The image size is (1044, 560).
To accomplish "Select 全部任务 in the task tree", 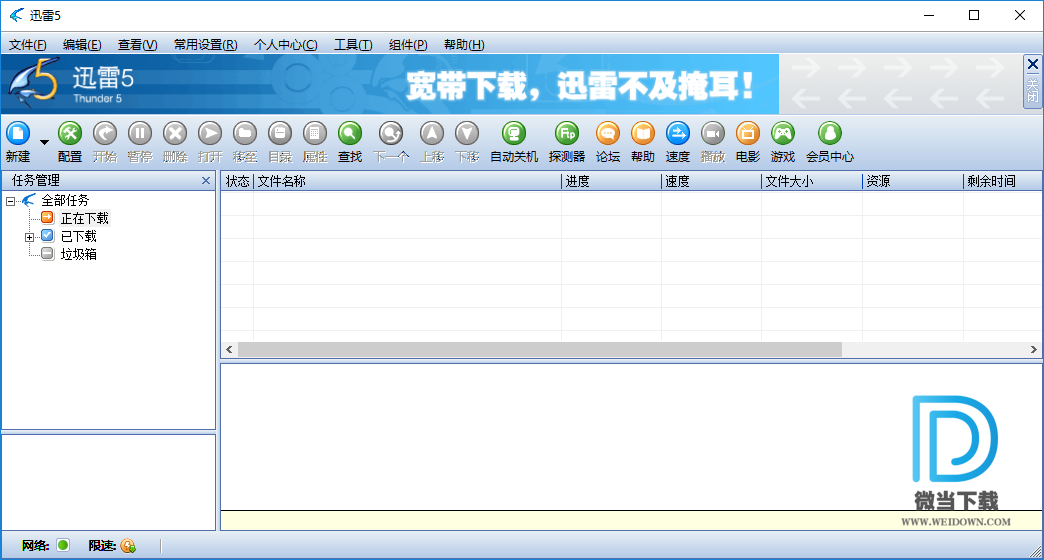I will 65,200.
